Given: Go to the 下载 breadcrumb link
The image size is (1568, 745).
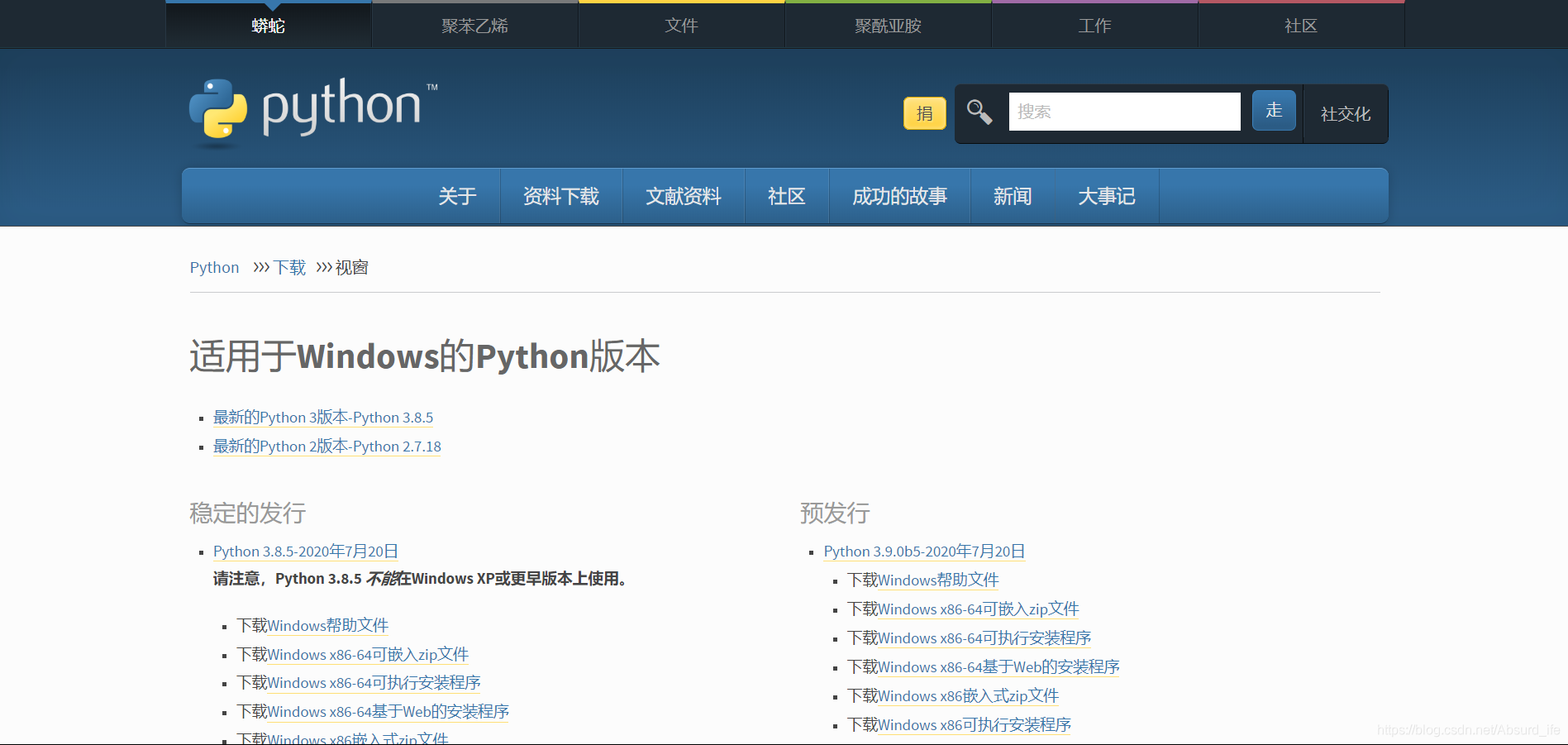Looking at the screenshot, I should click(290, 267).
